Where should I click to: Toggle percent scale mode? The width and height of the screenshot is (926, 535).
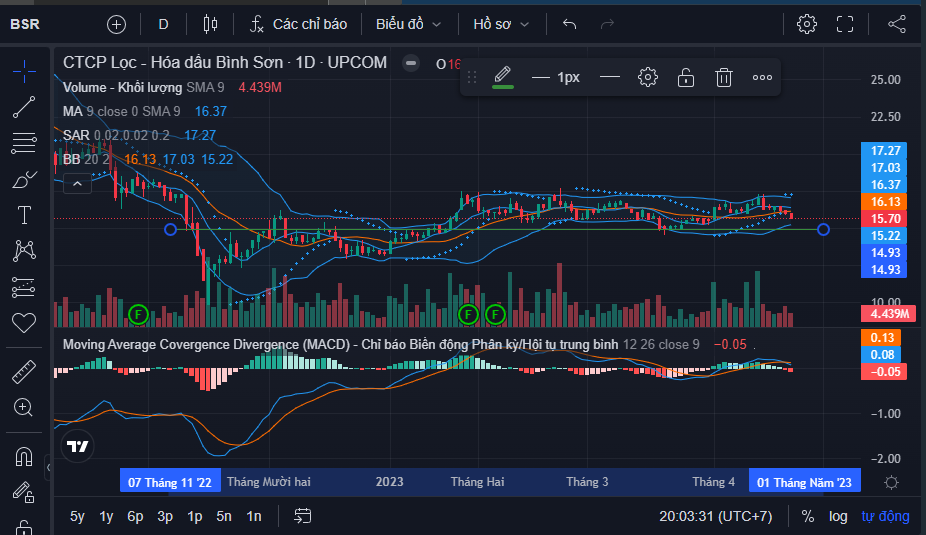807,516
